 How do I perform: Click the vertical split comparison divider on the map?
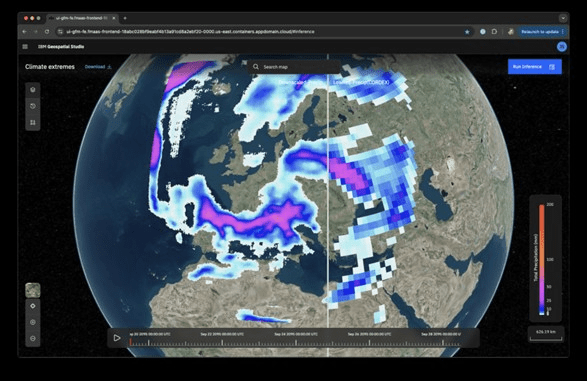point(328,205)
